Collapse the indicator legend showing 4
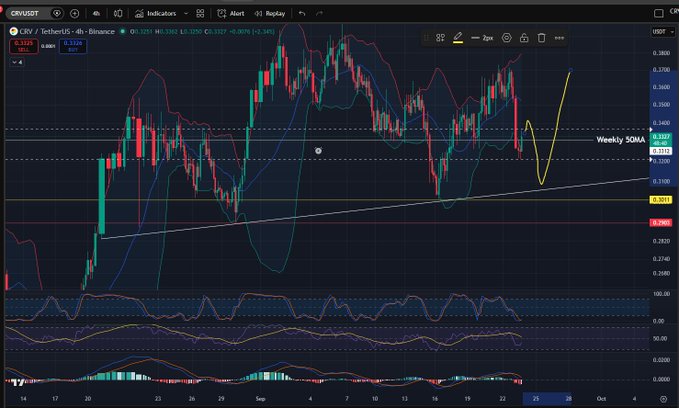Image resolution: width=679 pixels, height=408 pixels. 17,62
